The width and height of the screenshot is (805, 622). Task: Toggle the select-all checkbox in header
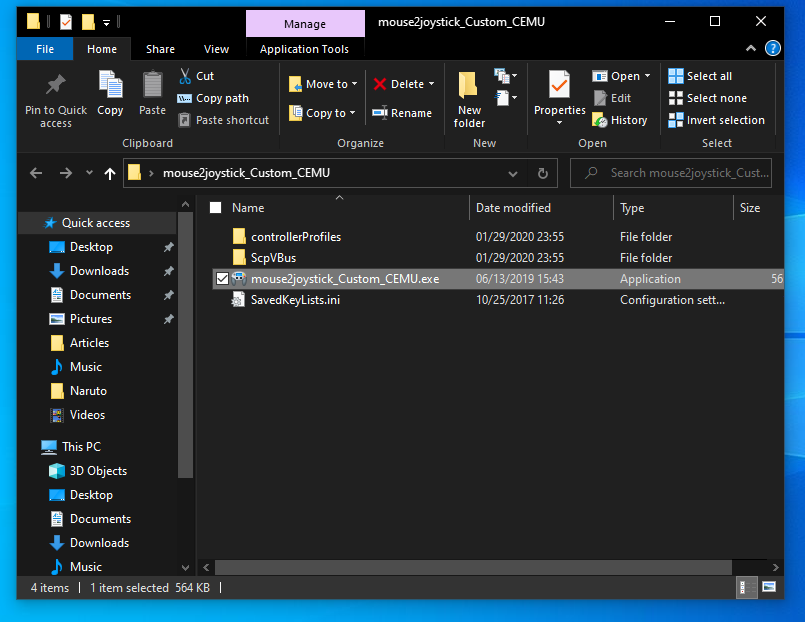pyautogui.click(x=216, y=207)
